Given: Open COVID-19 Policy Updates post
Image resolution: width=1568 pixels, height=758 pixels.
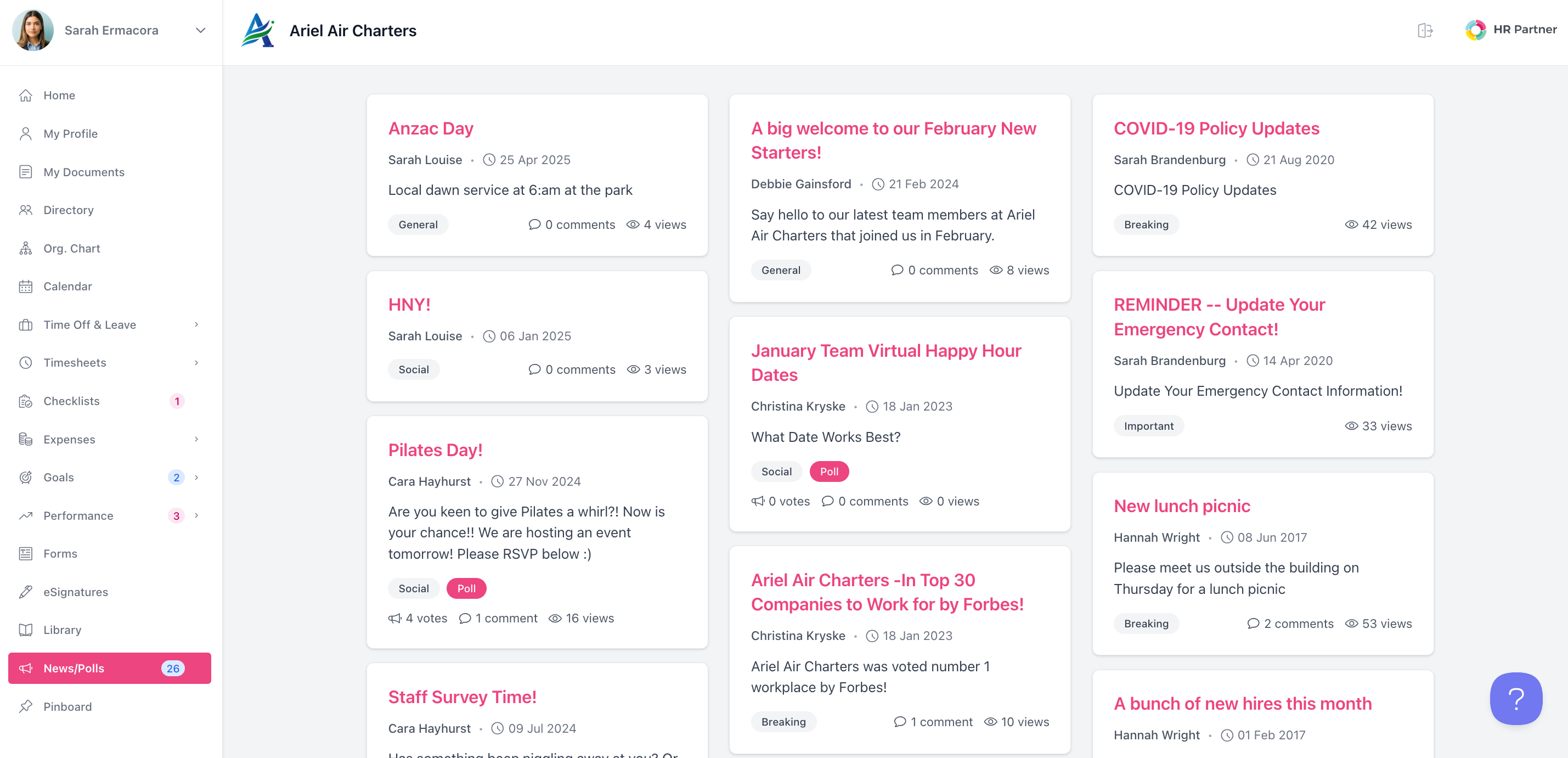Looking at the screenshot, I should click(1216, 128).
